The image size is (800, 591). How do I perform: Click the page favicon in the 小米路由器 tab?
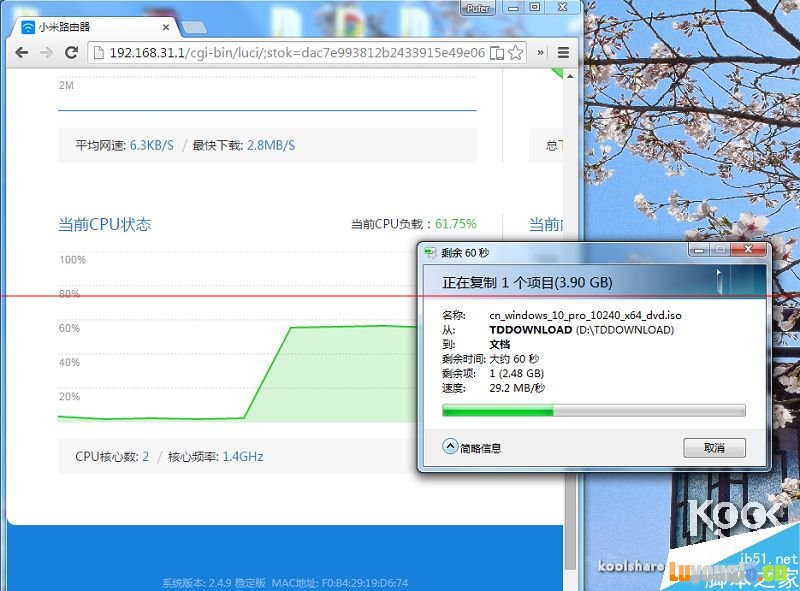28,28
